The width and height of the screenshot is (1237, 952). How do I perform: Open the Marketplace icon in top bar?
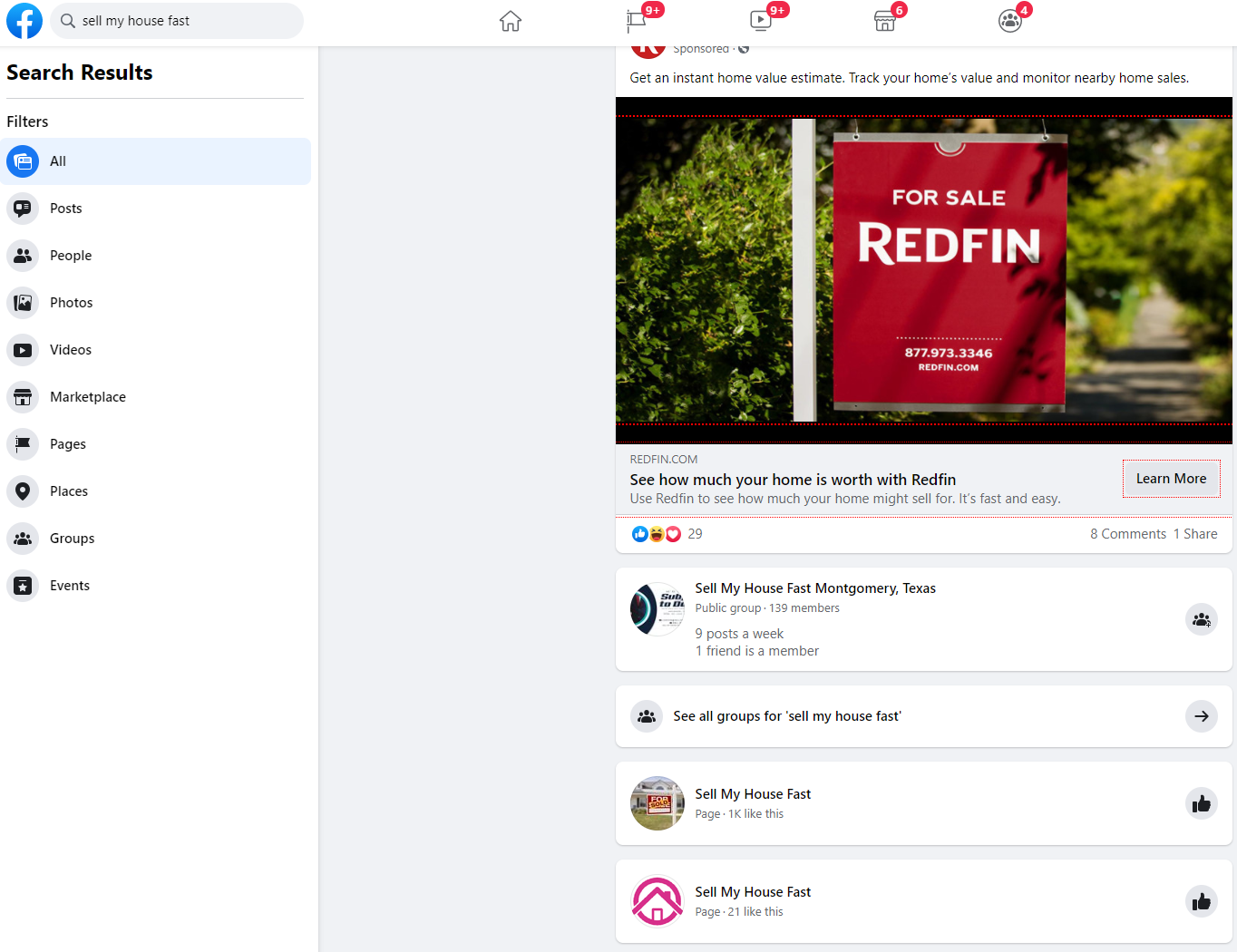tap(885, 21)
